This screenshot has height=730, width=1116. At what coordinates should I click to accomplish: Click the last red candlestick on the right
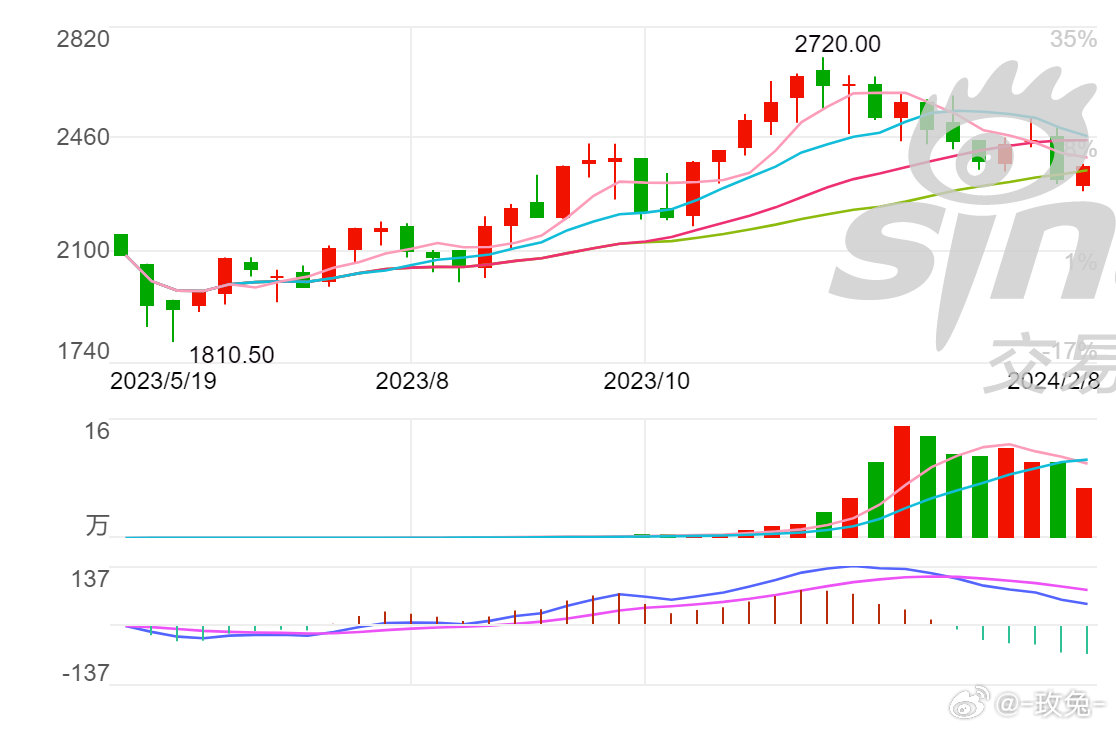coord(1083,176)
